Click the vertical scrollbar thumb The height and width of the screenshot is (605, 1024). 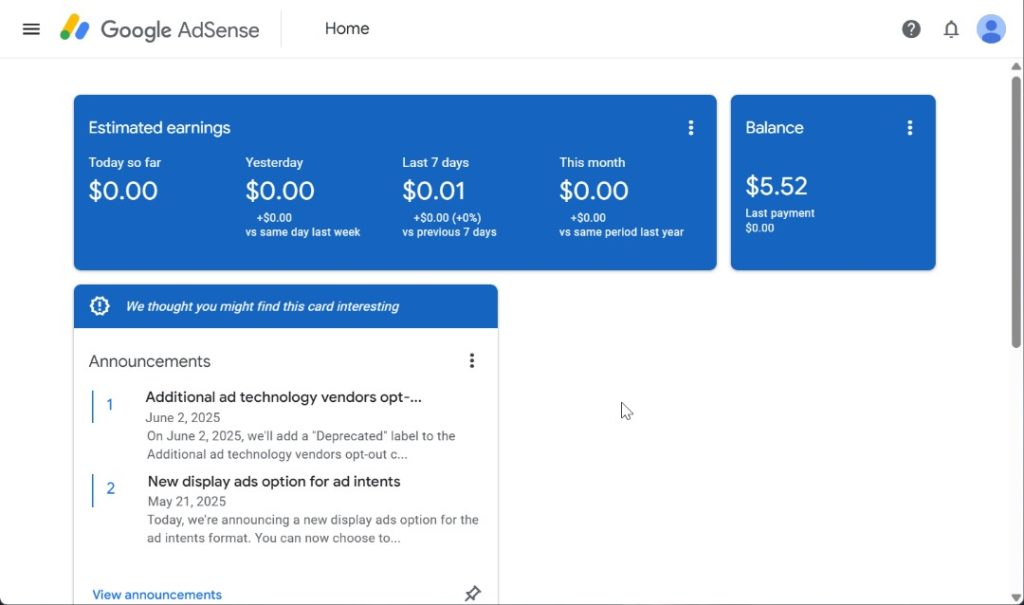tap(1016, 210)
